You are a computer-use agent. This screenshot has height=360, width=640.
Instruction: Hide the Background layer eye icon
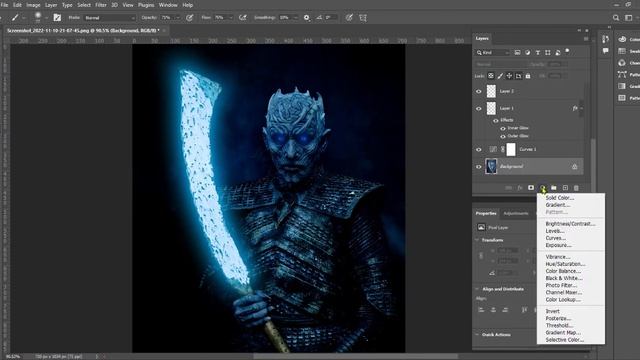click(x=479, y=167)
